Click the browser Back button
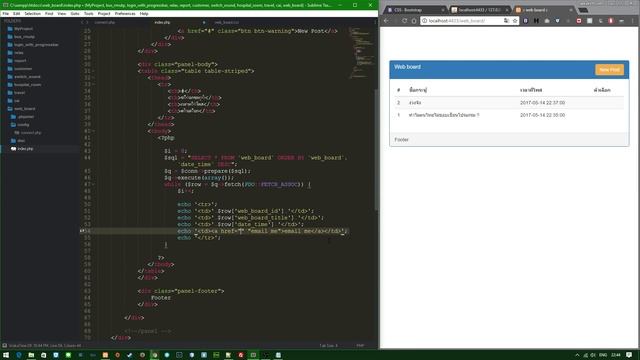This screenshot has height=360, width=640. (386, 20)
